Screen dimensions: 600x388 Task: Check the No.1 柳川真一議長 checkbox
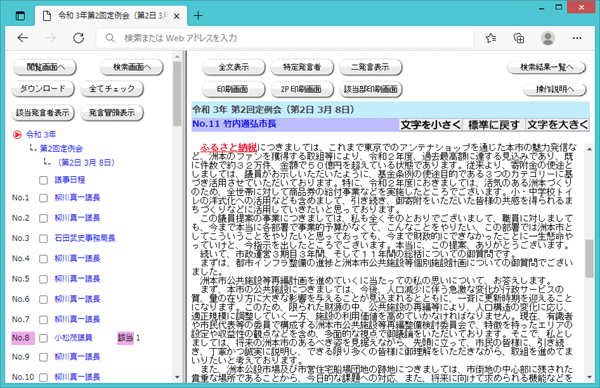tap(43, 198)
